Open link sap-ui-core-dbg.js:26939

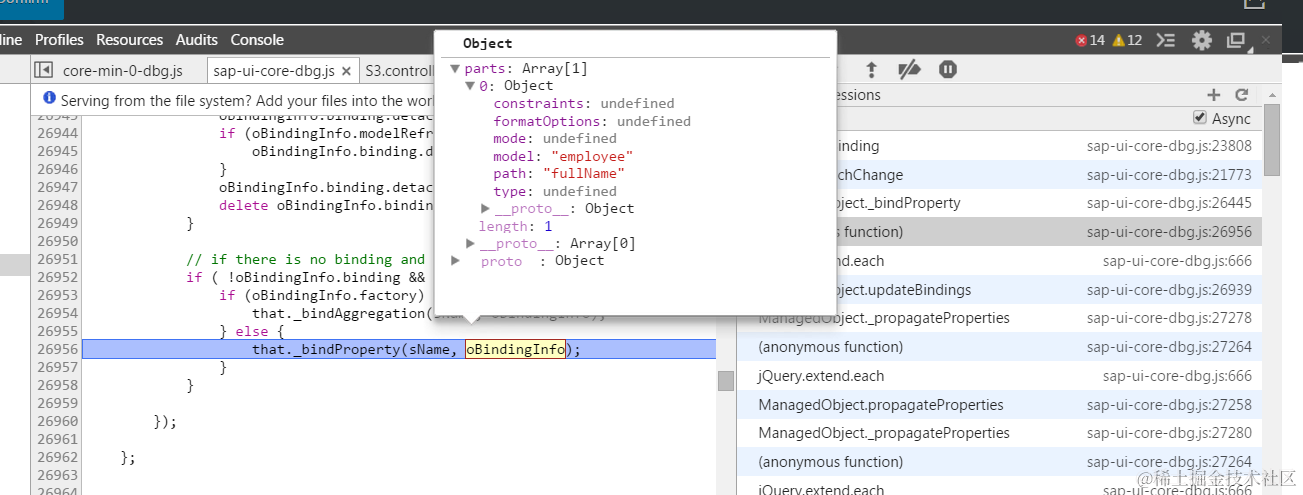point(1169,289)
